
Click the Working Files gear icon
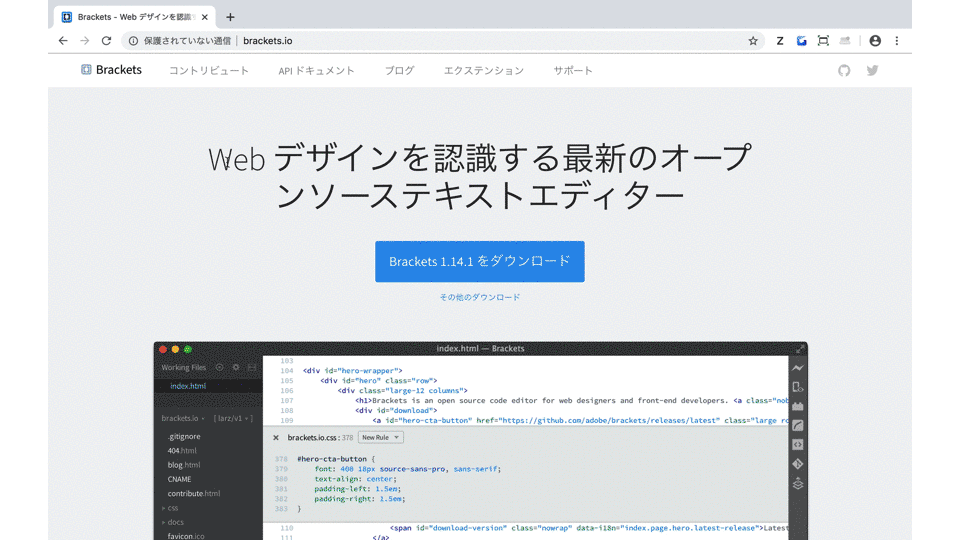[236, 367]
